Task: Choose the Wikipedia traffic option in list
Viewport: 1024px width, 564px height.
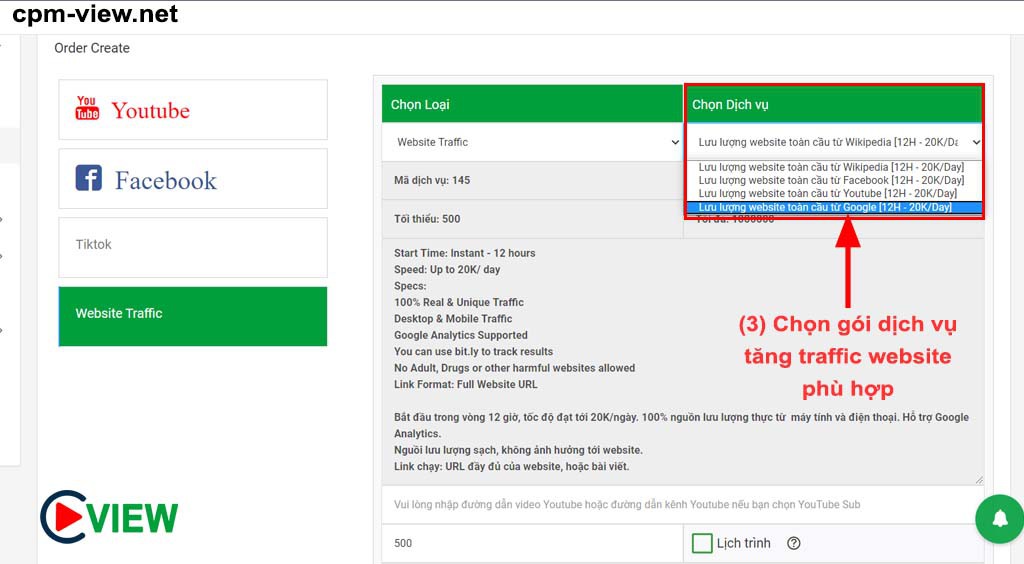Action: [x=831, y=167]
